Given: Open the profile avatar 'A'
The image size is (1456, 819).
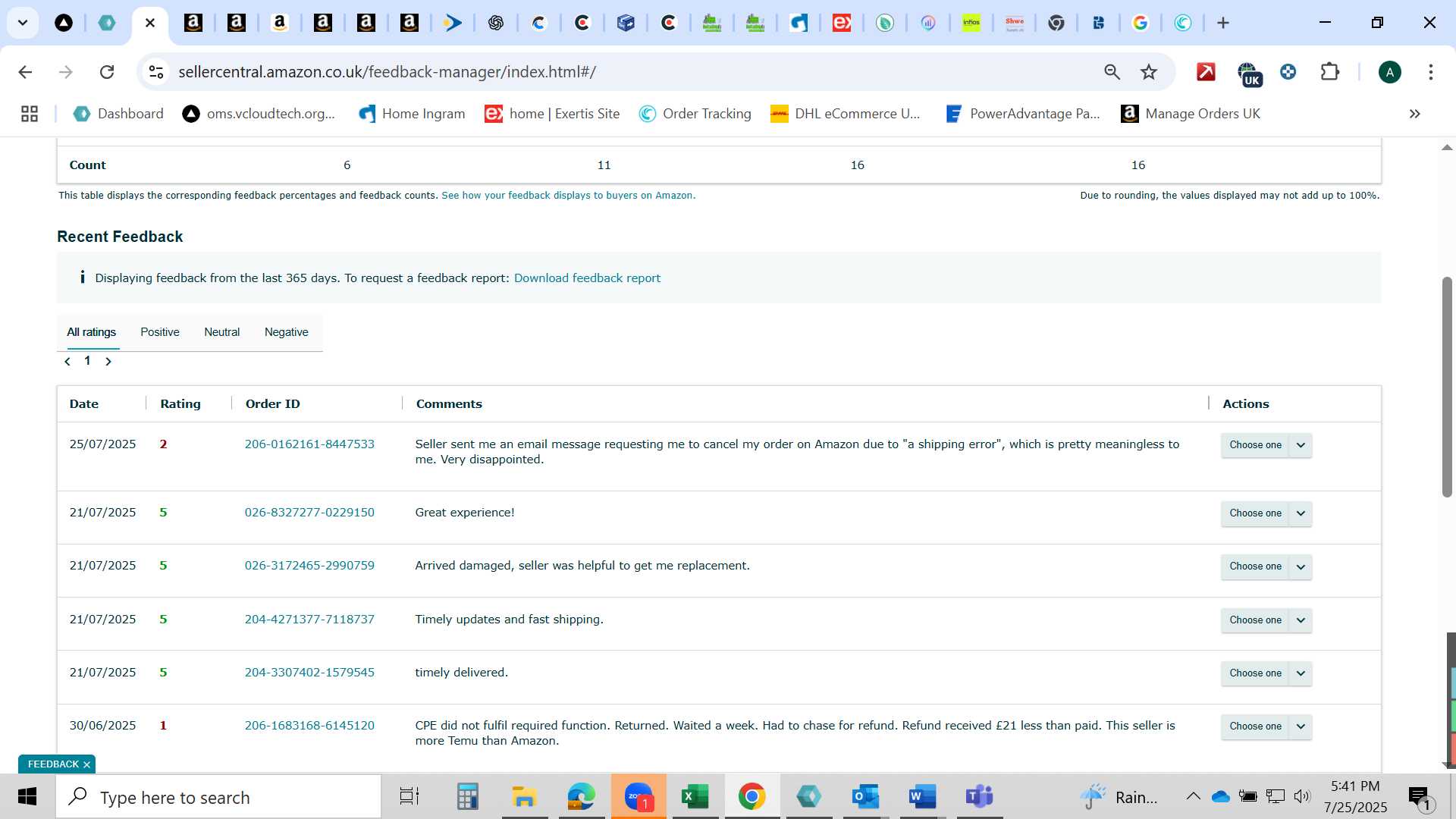Looking at the screenshot, I should click(1389, 72).
